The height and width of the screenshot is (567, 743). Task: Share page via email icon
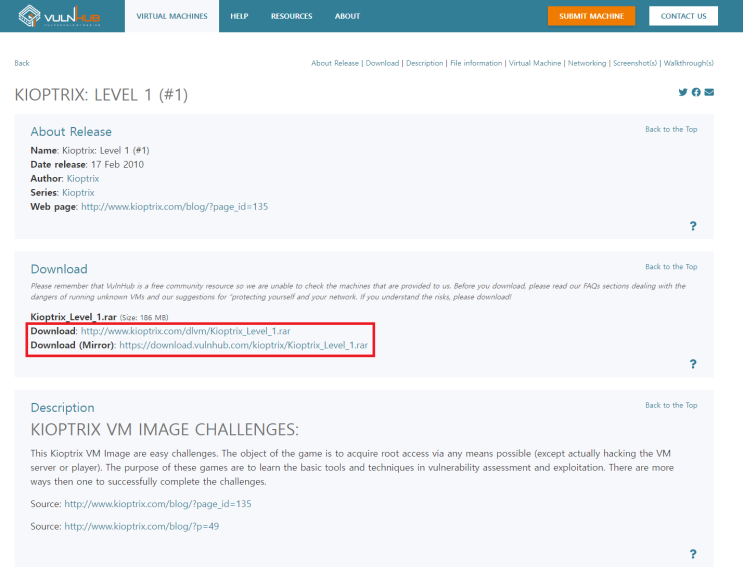coord(709,92)
